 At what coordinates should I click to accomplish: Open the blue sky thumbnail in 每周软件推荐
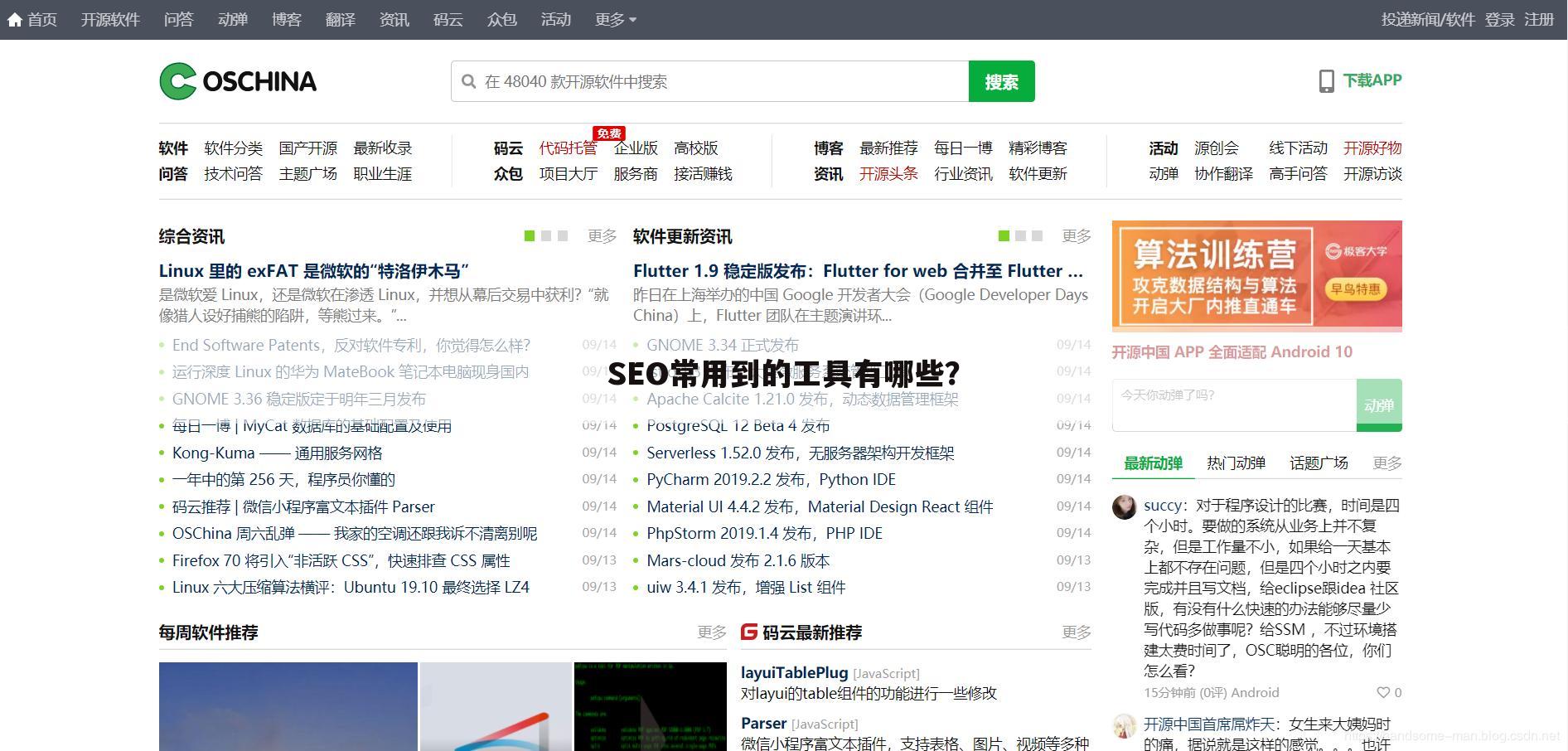coord(288,706)
